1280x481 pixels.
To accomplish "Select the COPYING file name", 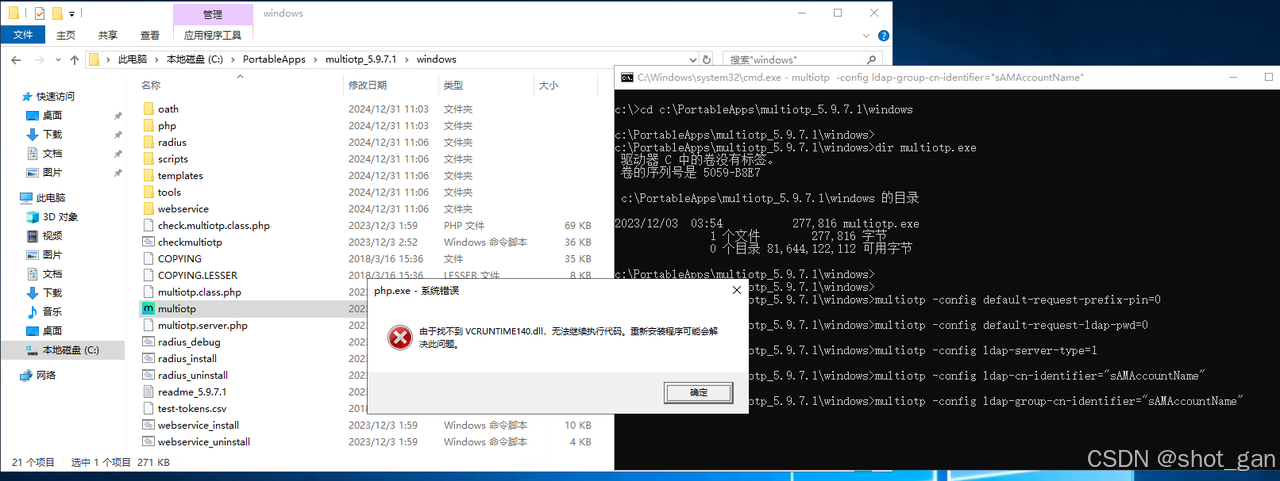I will (x=180, y=259).
